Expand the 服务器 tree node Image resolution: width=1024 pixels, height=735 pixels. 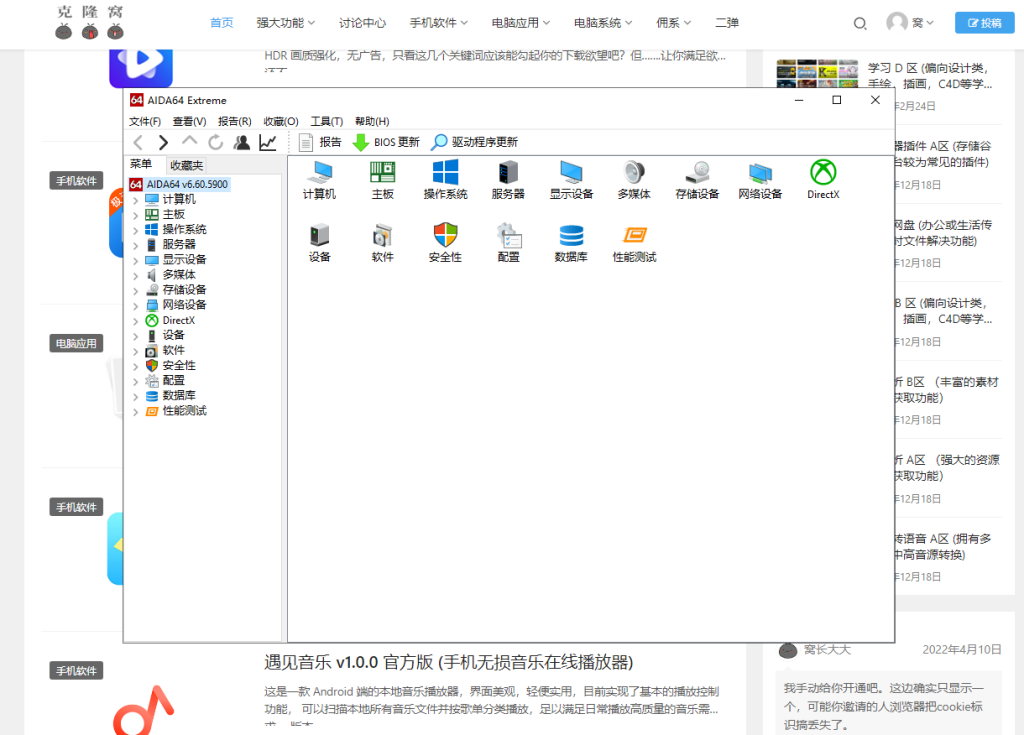tap(136, 245)
